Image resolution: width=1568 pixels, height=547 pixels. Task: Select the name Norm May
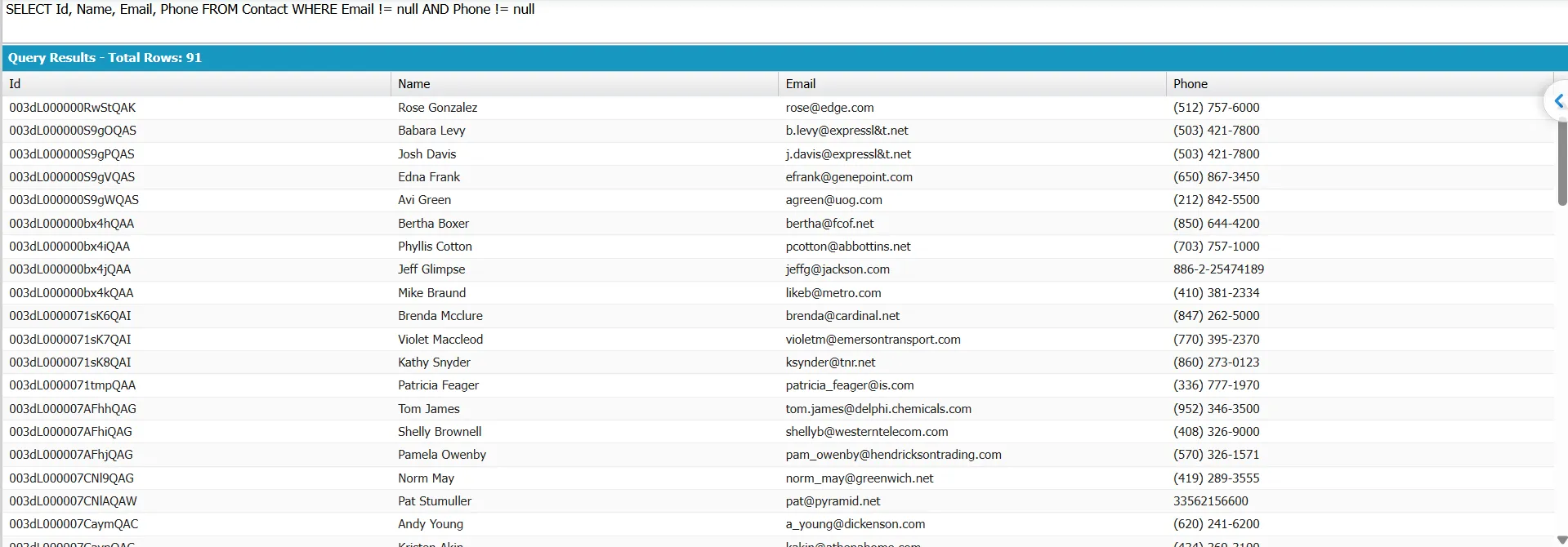point(426,478)
